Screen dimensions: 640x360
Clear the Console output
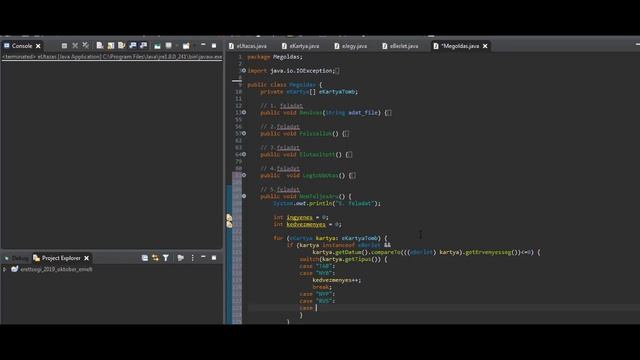pos(100,46)
